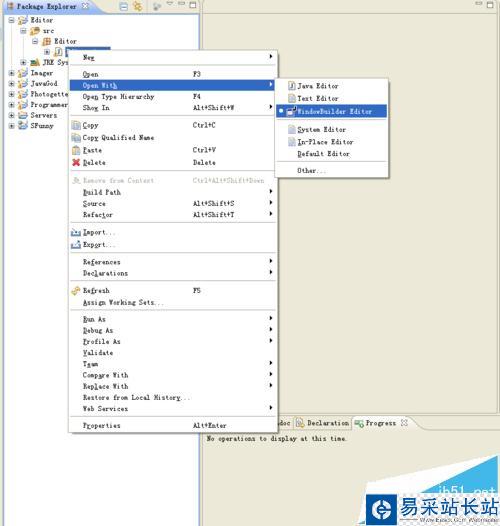Viewport: 500px width, 526px height.
Task: Click the Copy menu icon
Action: [77, 125]
